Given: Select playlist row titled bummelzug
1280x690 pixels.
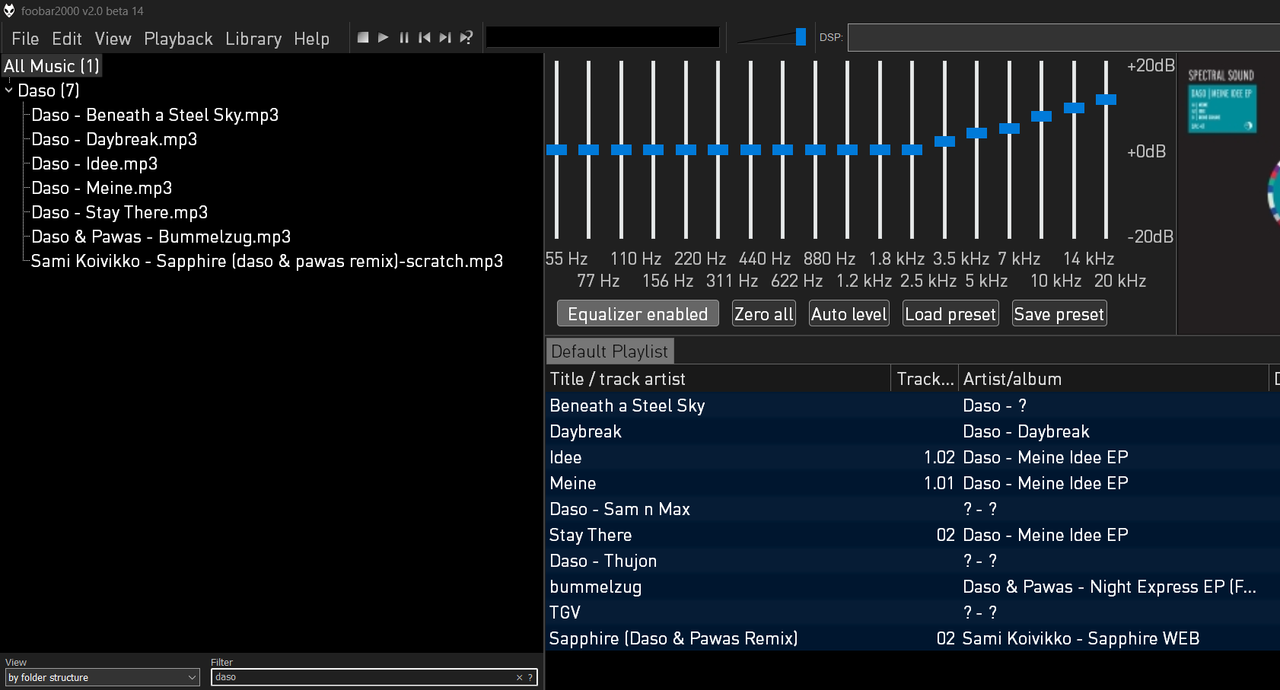Looking at the screenshot, I should [912, 587].
